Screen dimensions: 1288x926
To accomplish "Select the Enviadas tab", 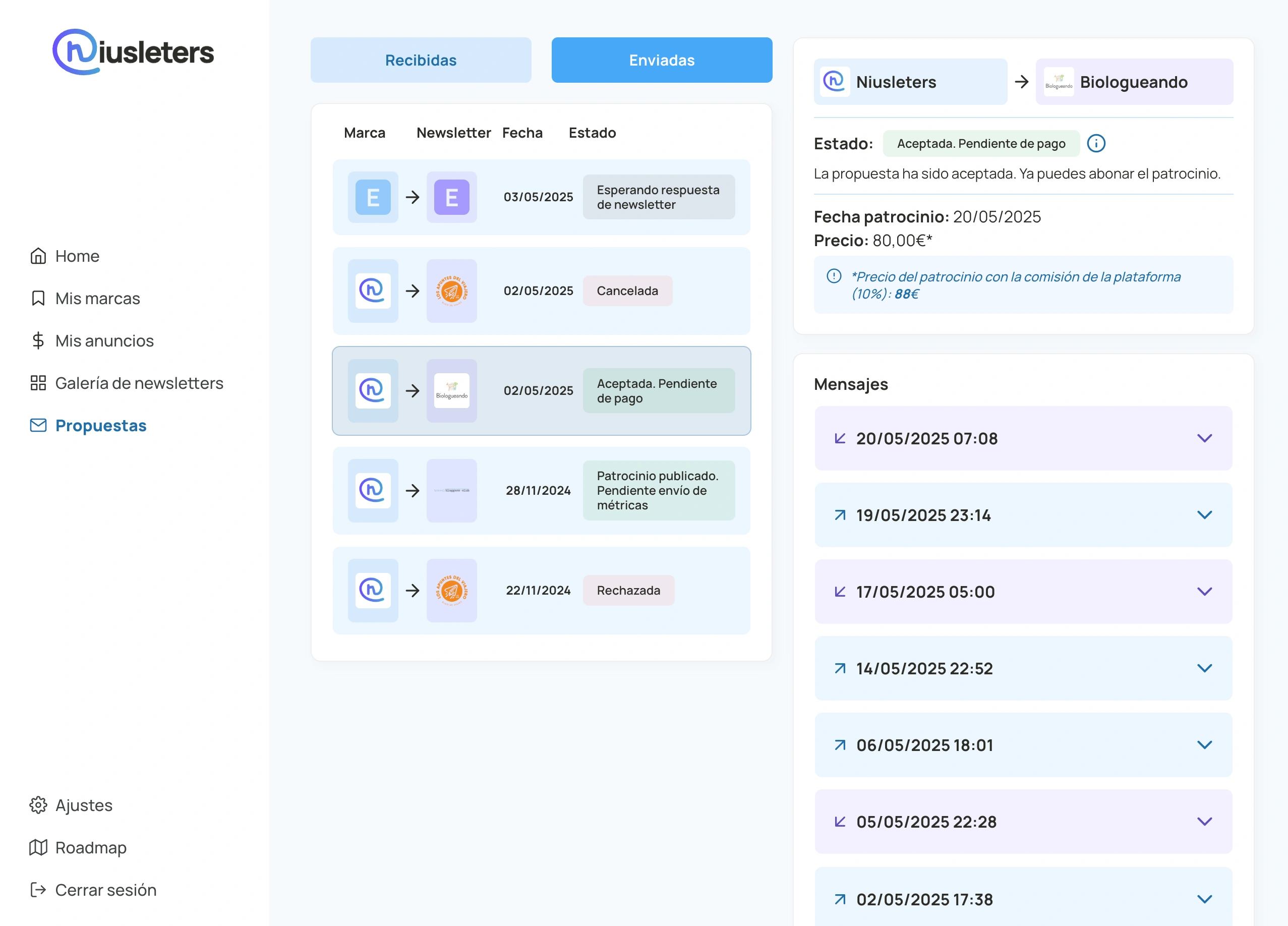I will tap(662, 60).
